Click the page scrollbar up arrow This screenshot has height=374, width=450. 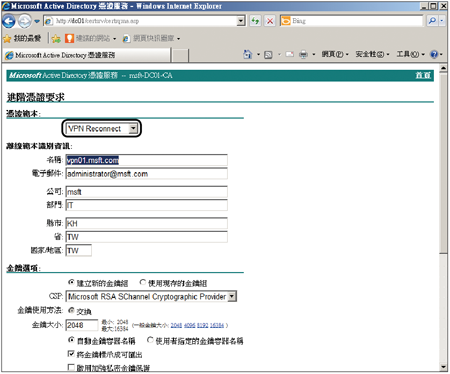click(x=443, y=68)
